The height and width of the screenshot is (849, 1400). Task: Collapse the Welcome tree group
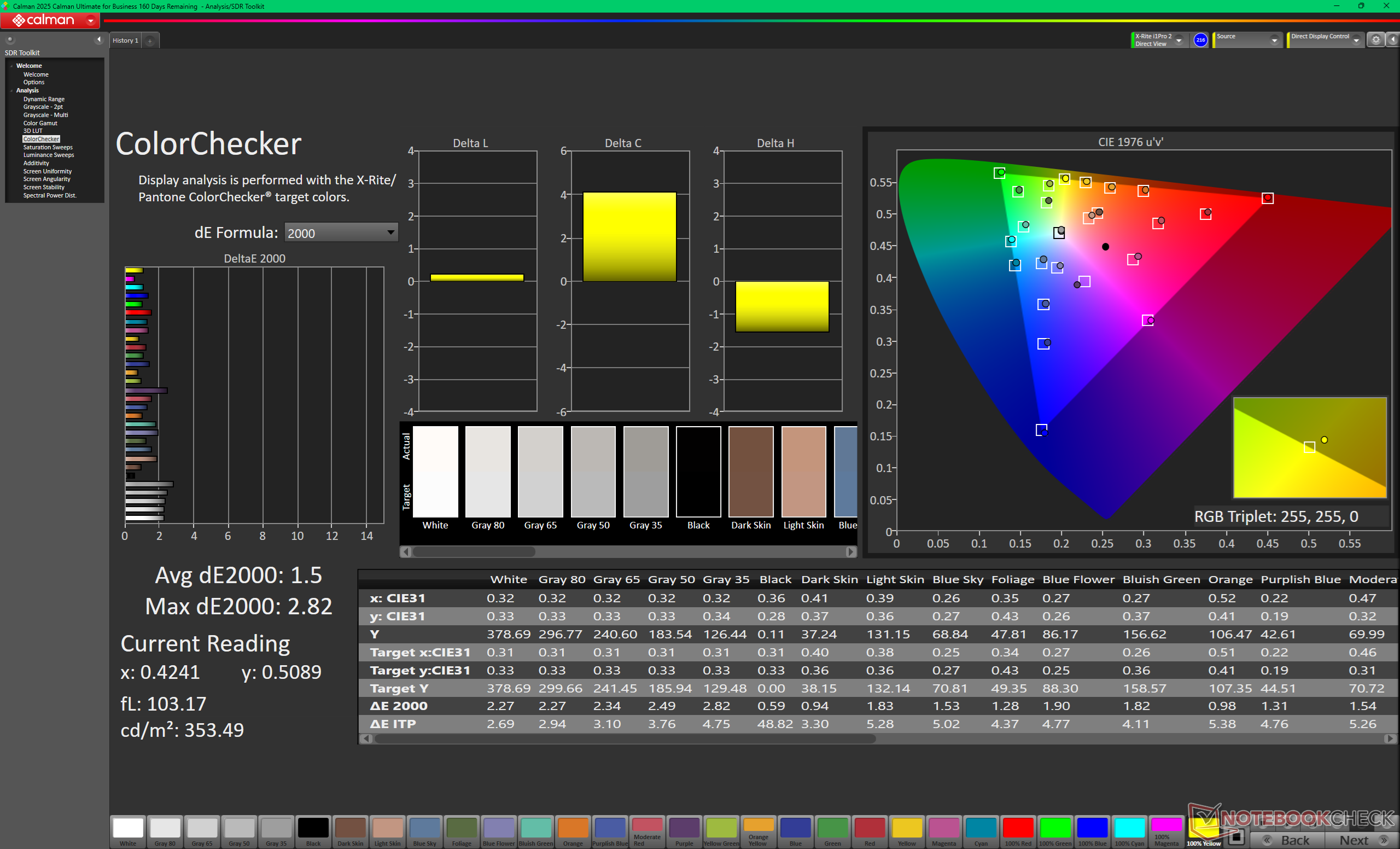pyautogui.click(x=11, y=66)
